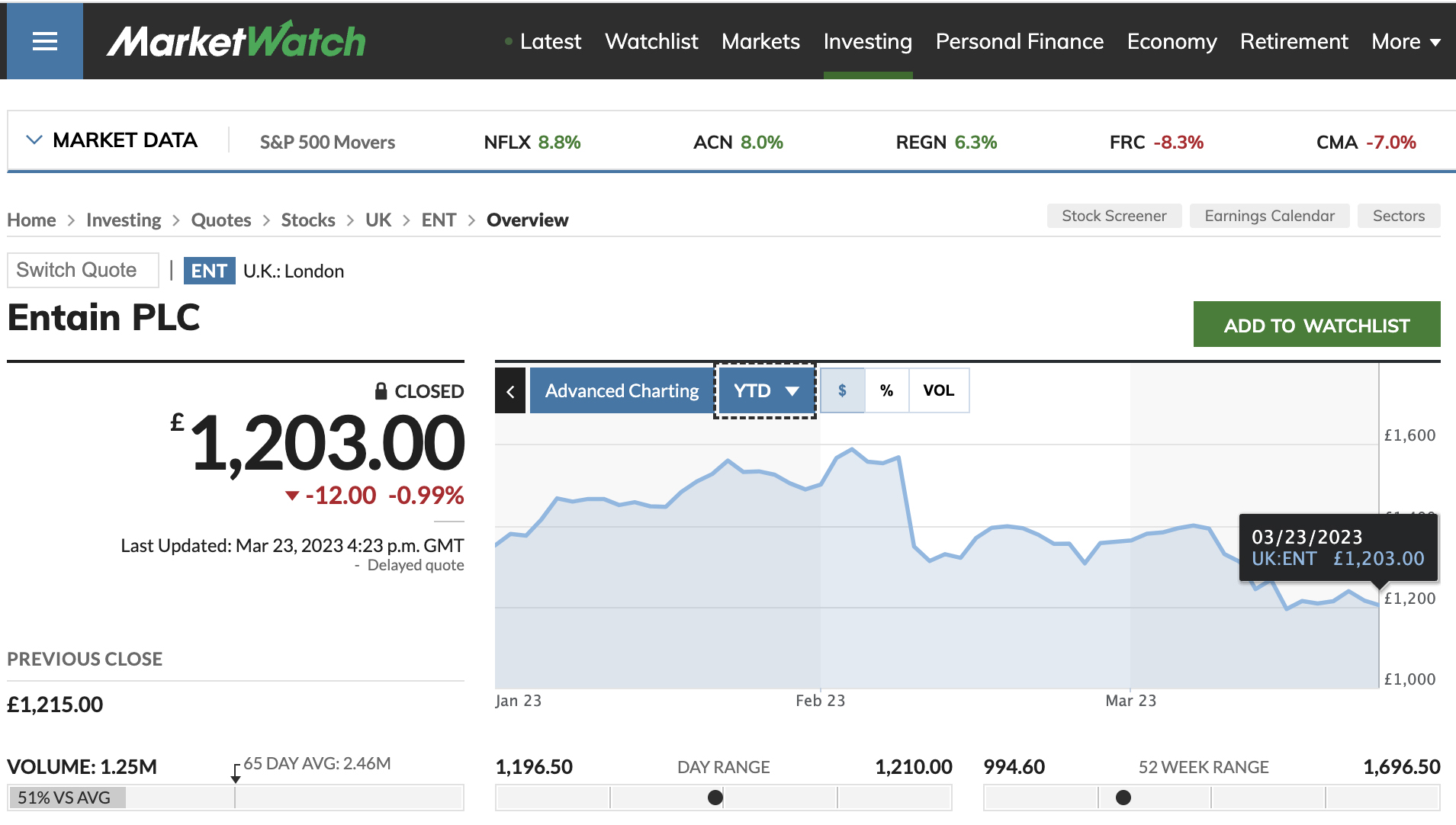The image size is (1456, 825).
Task: Click the Mar 23 chart axis label
Action: [x=1131, y=701]
